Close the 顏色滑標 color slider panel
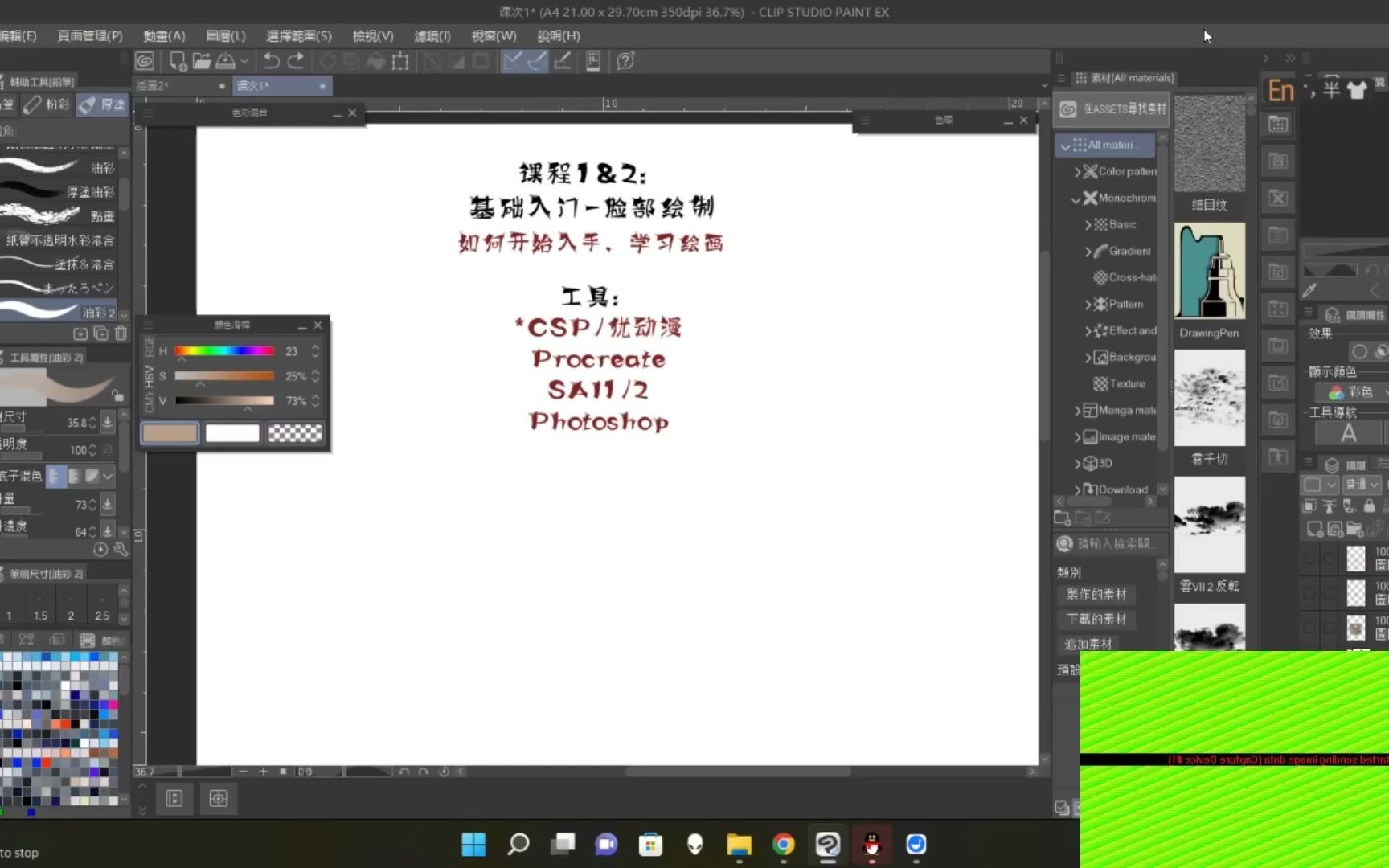This screenshot has height=868, width=1389. coord(318,325)
